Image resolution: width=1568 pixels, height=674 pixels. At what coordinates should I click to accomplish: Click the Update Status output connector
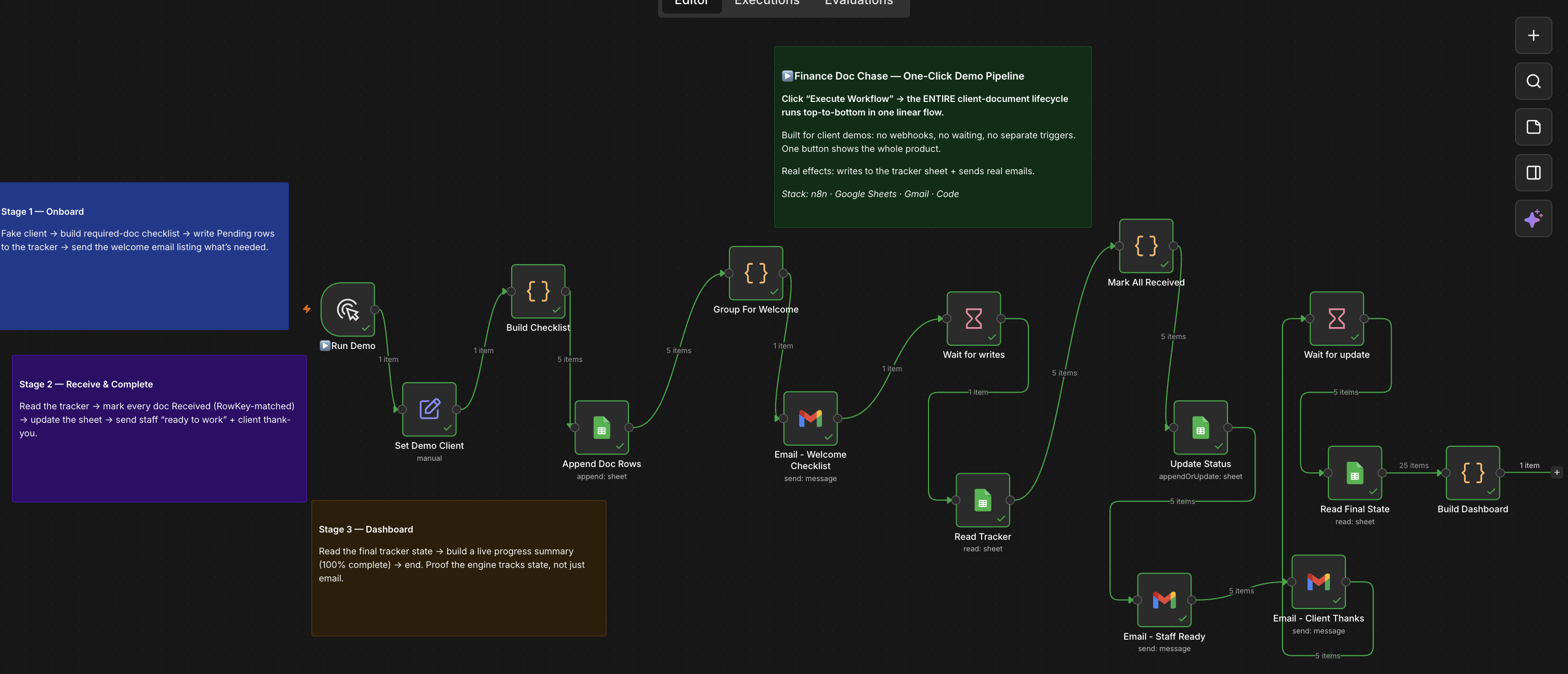(x=1228, y=427)
